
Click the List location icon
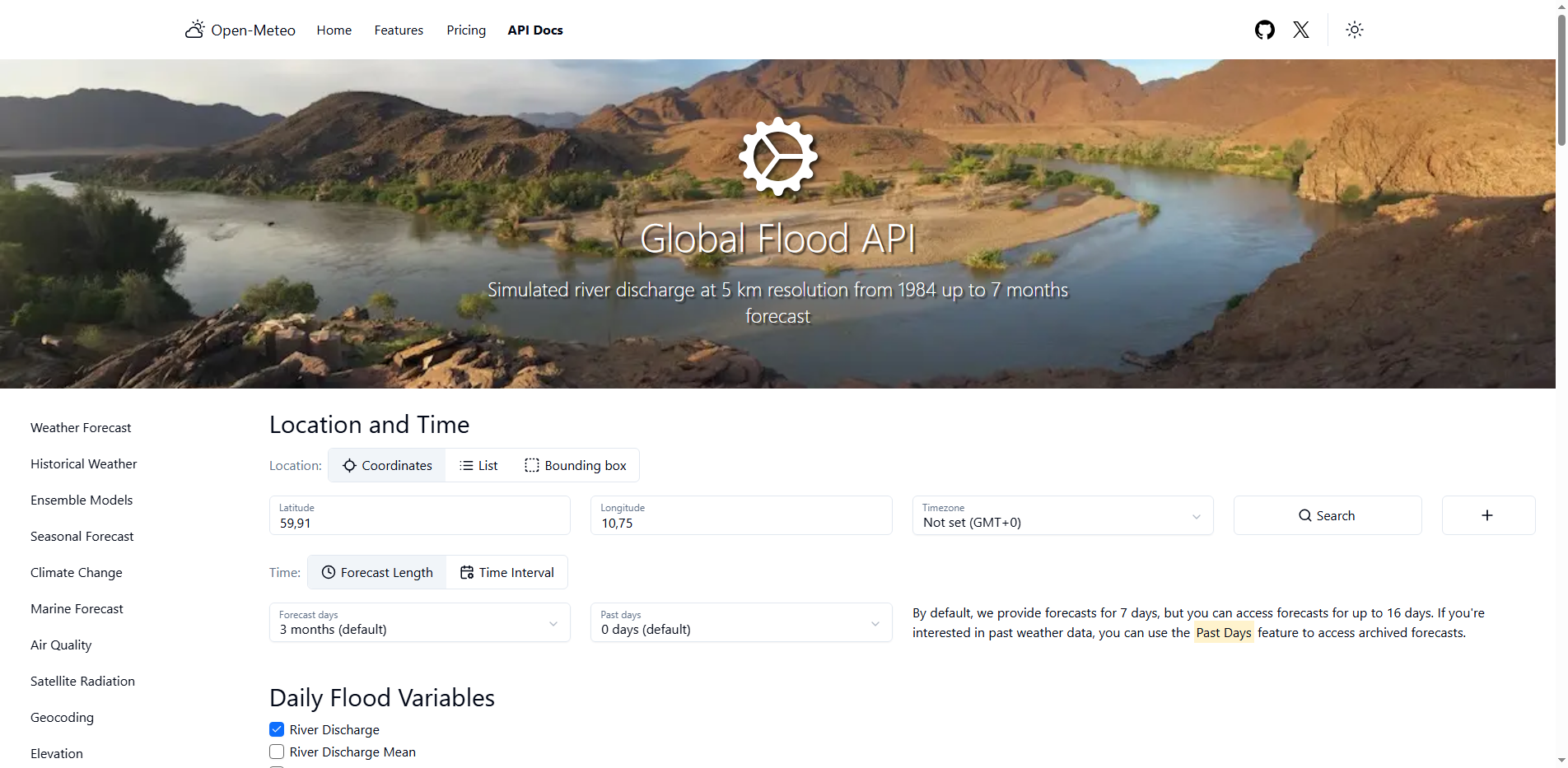pos(466,465)
